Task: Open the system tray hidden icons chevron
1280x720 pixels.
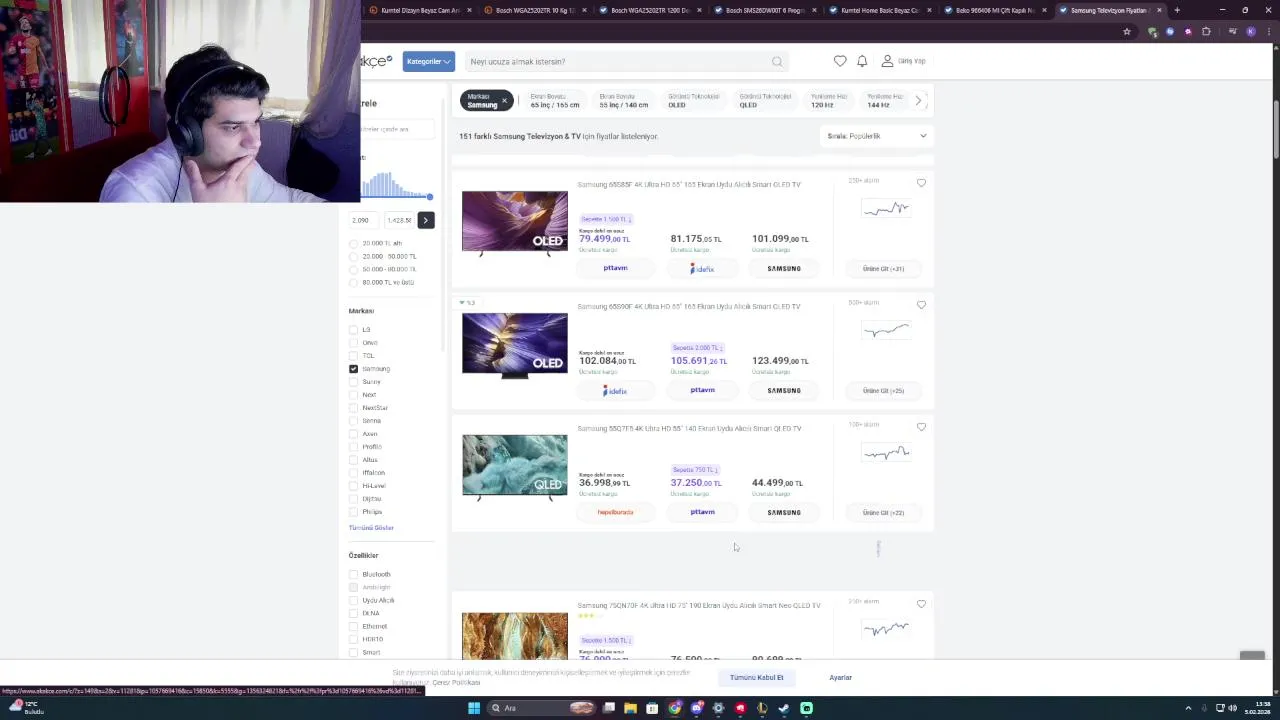Action: [x=1188, y=708]
